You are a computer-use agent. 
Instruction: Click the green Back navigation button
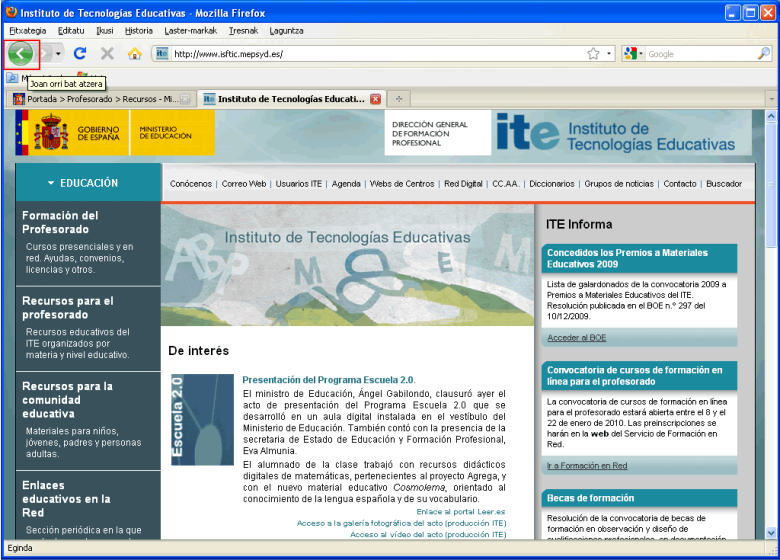click(20, 53)
